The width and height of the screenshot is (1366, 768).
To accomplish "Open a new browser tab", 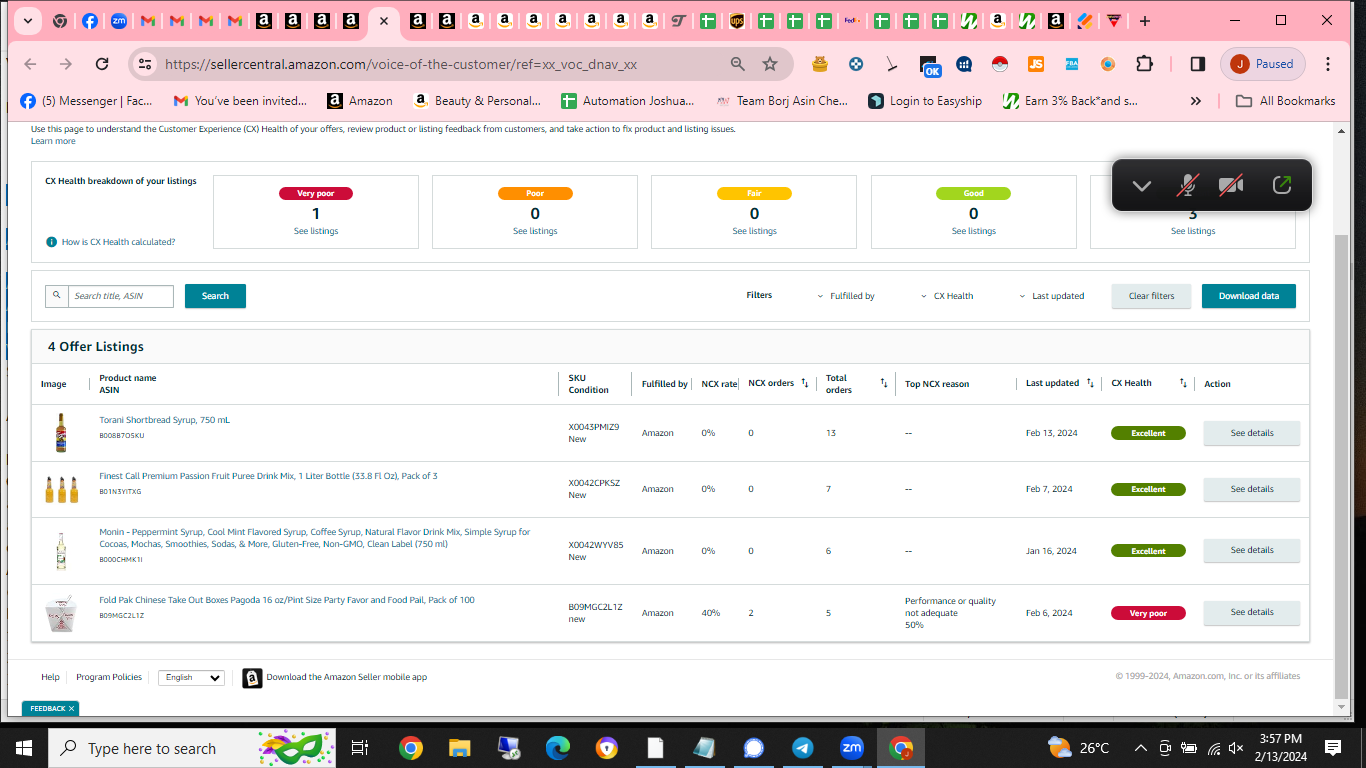I will [1145, 21].
